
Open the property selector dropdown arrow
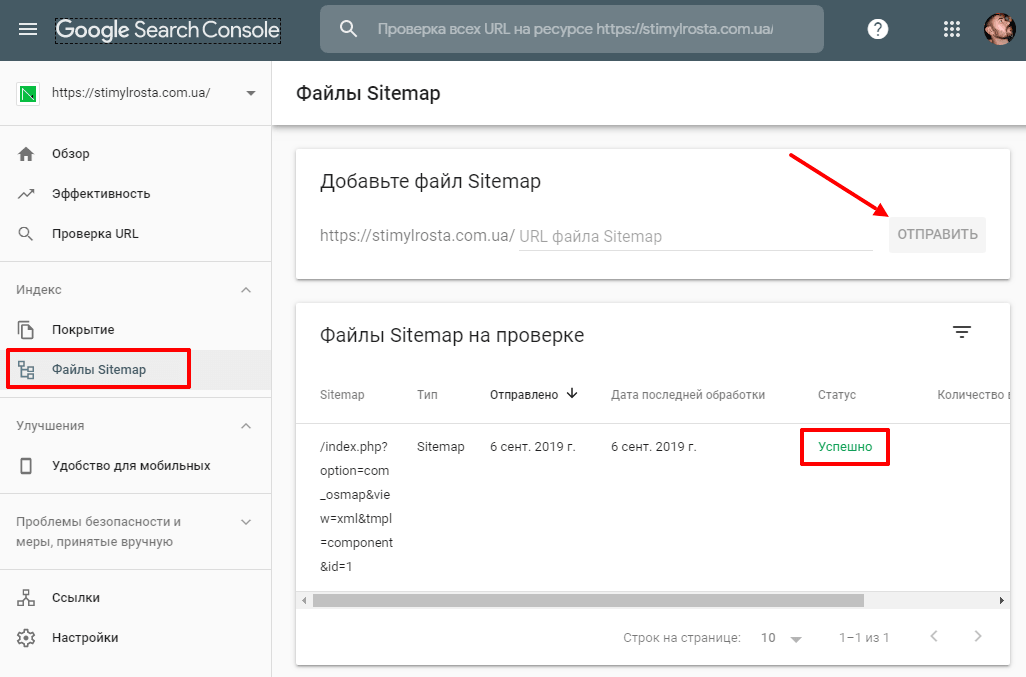251,94
